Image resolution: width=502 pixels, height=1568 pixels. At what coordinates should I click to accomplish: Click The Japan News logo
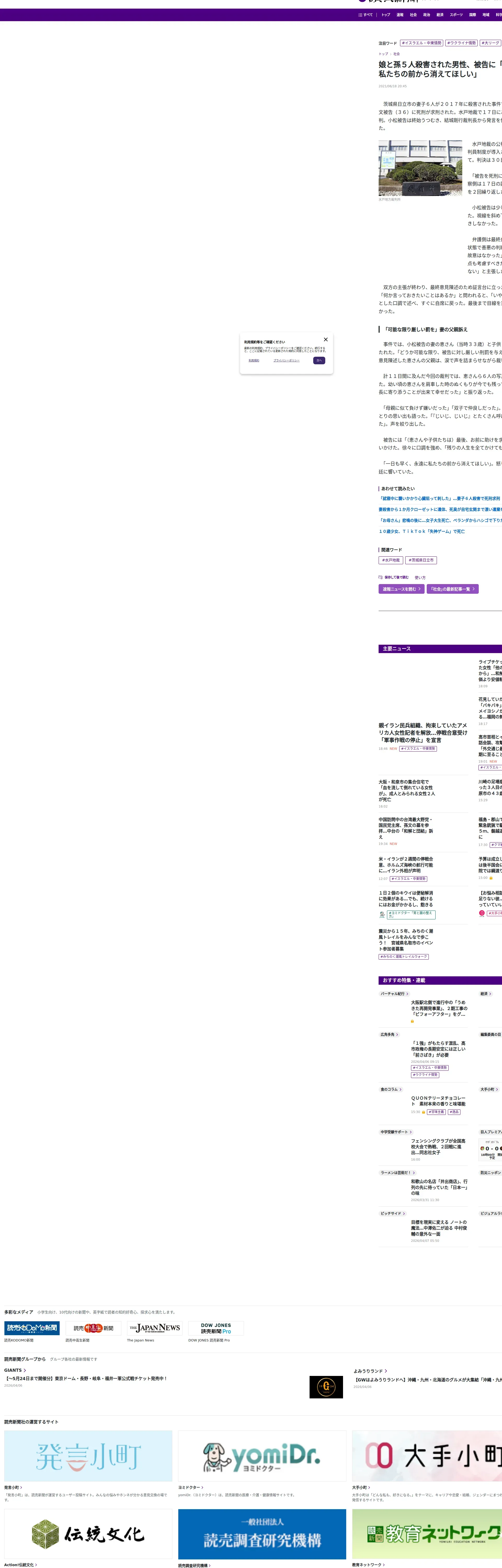(x=155, y=1328)
